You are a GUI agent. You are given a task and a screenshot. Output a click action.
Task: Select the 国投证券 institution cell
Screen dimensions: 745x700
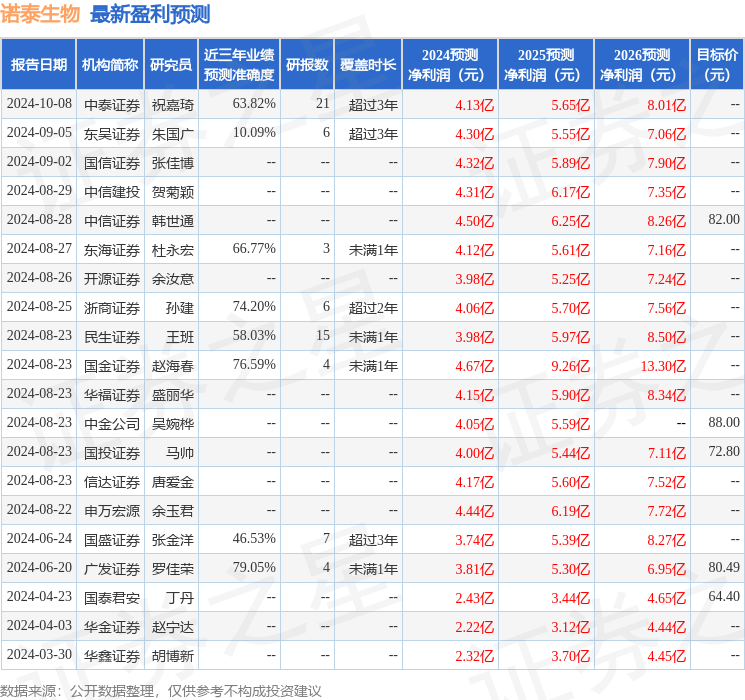pyautogui.click(x=112, y=453)
